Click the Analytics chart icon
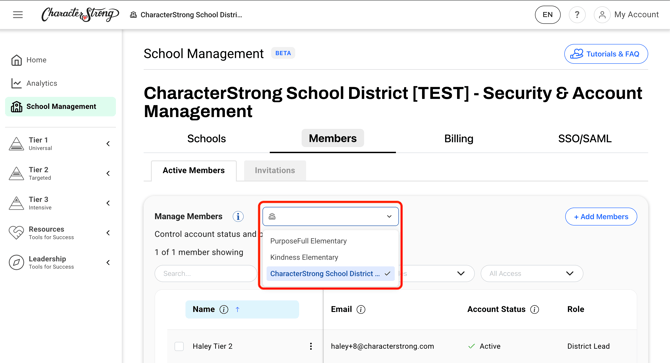Viewport: 670px width, 363px height. pos(16,83)
